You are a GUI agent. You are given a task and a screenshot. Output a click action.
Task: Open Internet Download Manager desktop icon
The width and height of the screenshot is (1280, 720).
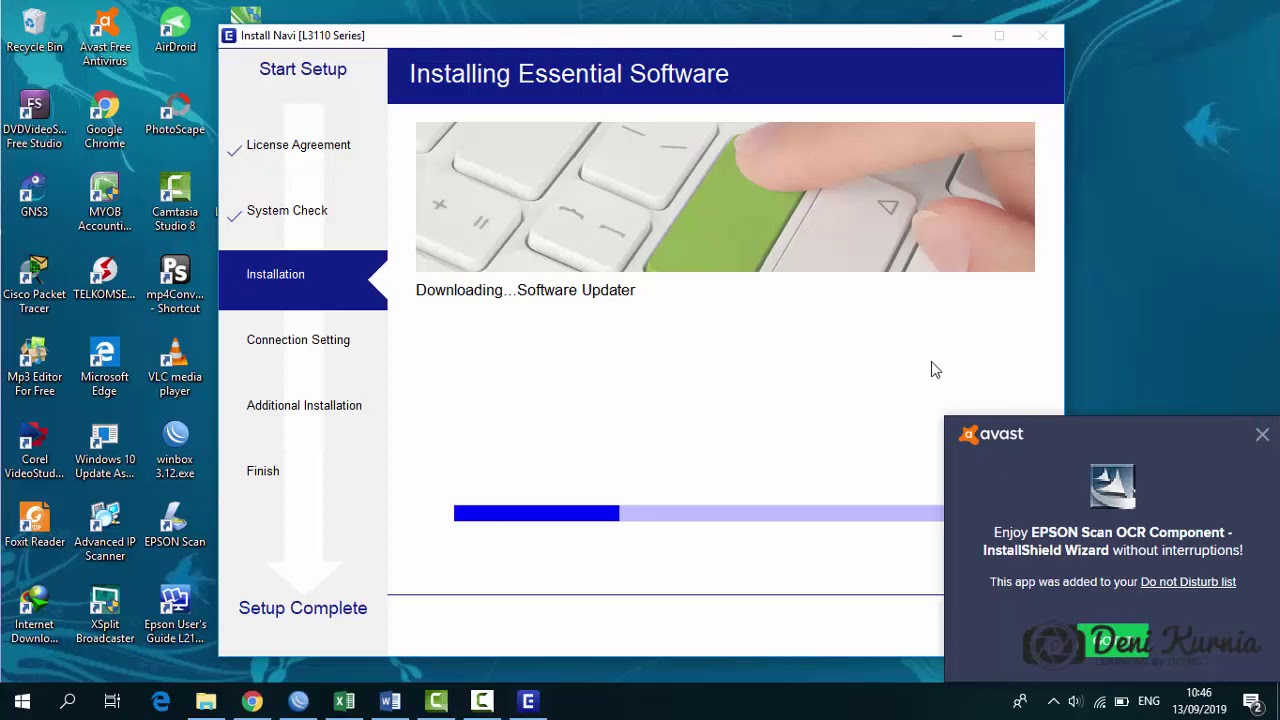[34, 615]
